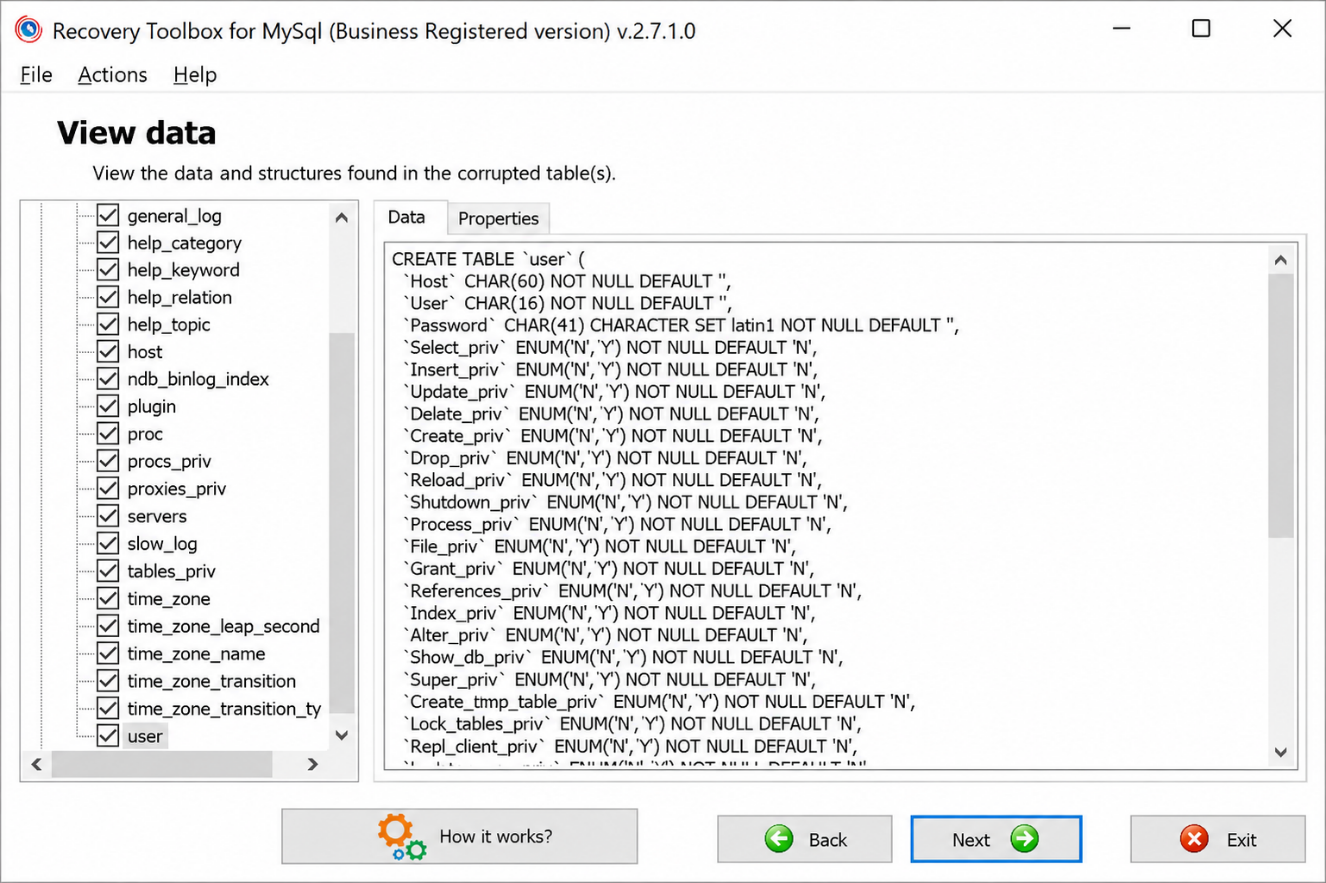Uncheck the host table checkbox
Viewport: 1326px width, 883px height.
tap(108, 351)
